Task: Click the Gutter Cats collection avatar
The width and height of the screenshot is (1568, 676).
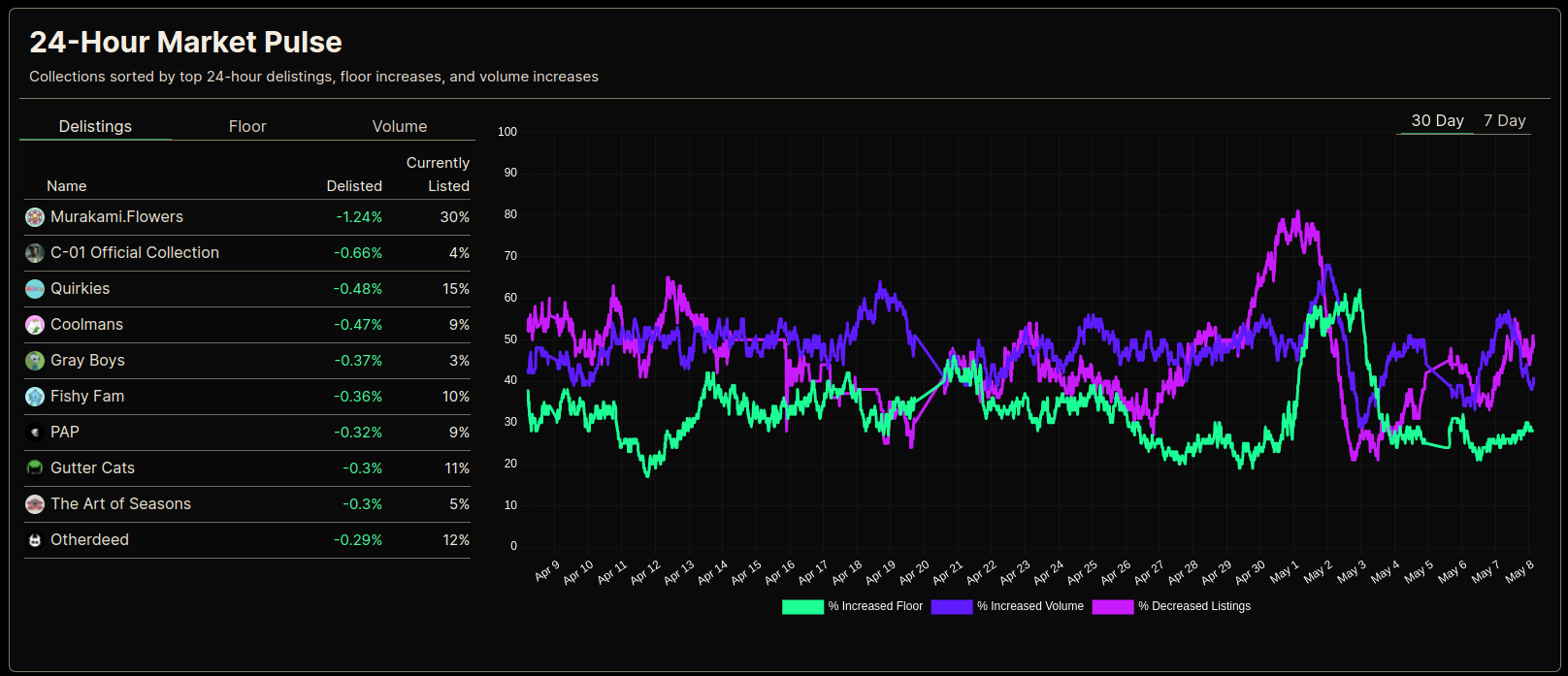Action: coord(35,468)
